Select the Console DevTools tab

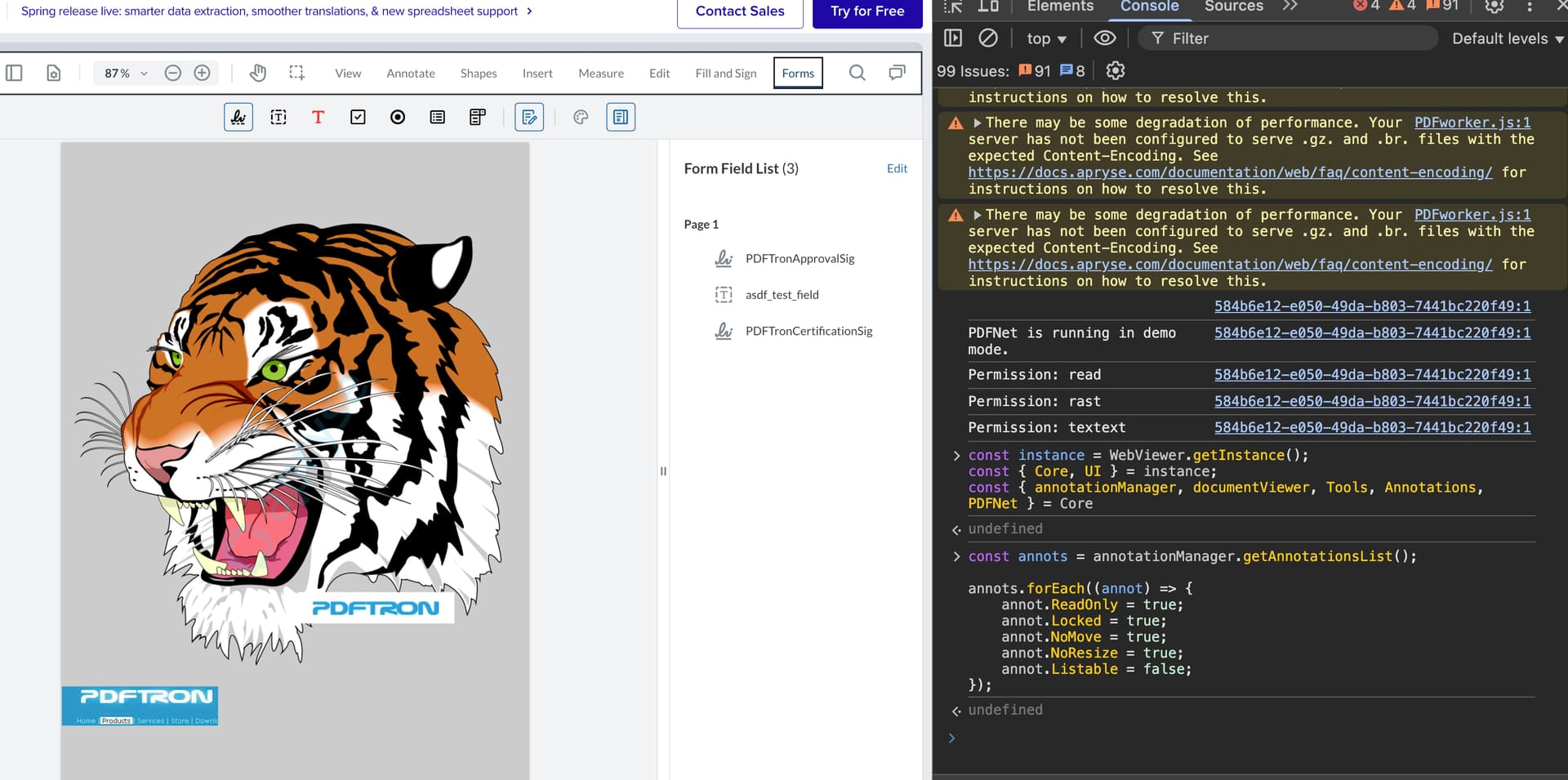tap(1149, 7)
